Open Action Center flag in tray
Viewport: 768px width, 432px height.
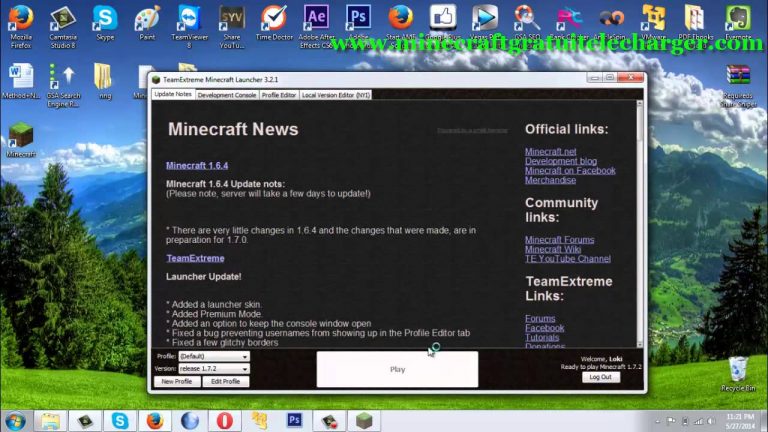(x=671, y=421)
